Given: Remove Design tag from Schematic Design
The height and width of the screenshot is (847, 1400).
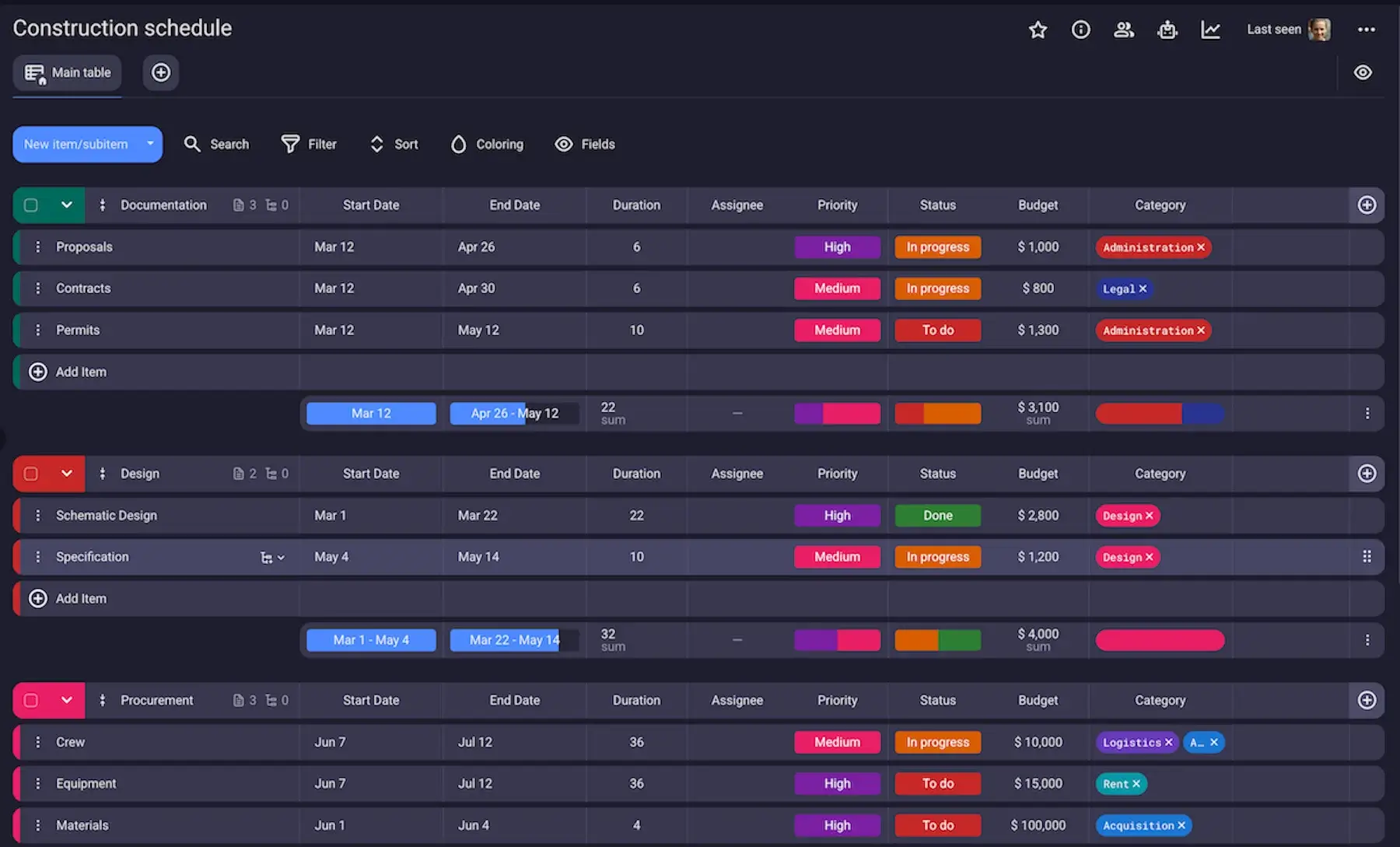Looking at the screenshot, I should (1149, 516).
